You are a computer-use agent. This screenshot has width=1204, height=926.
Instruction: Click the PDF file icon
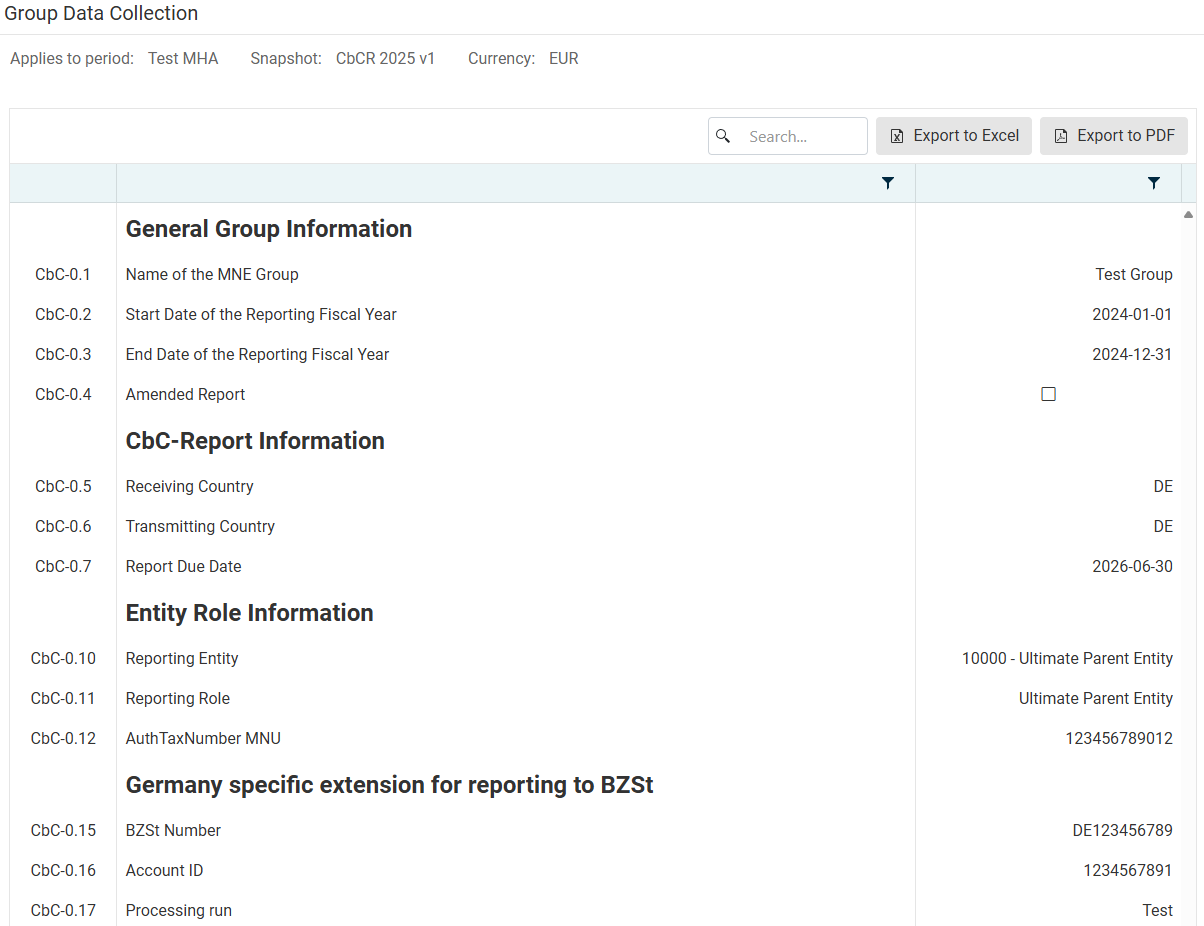(x=1061, y=136)
